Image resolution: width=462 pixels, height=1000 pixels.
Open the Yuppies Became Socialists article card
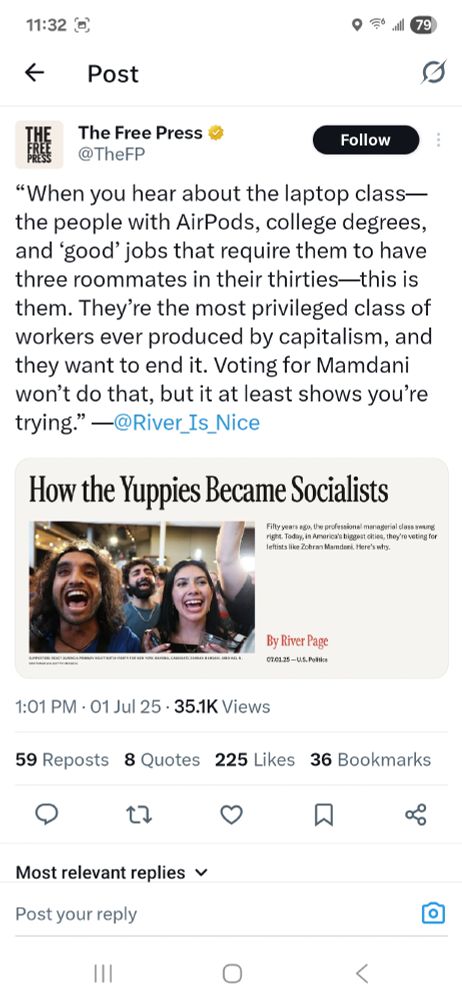pyautogui.click(x=232, y=568)
